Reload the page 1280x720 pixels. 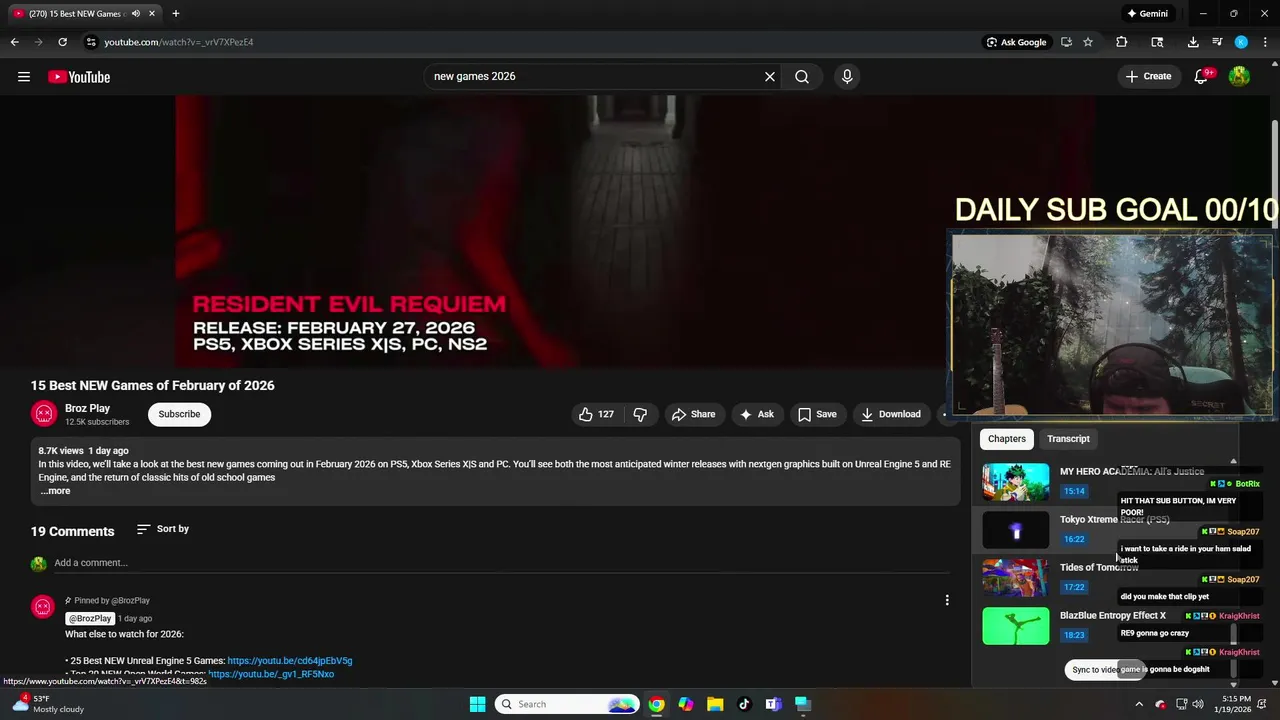click(x=62, y=42)
